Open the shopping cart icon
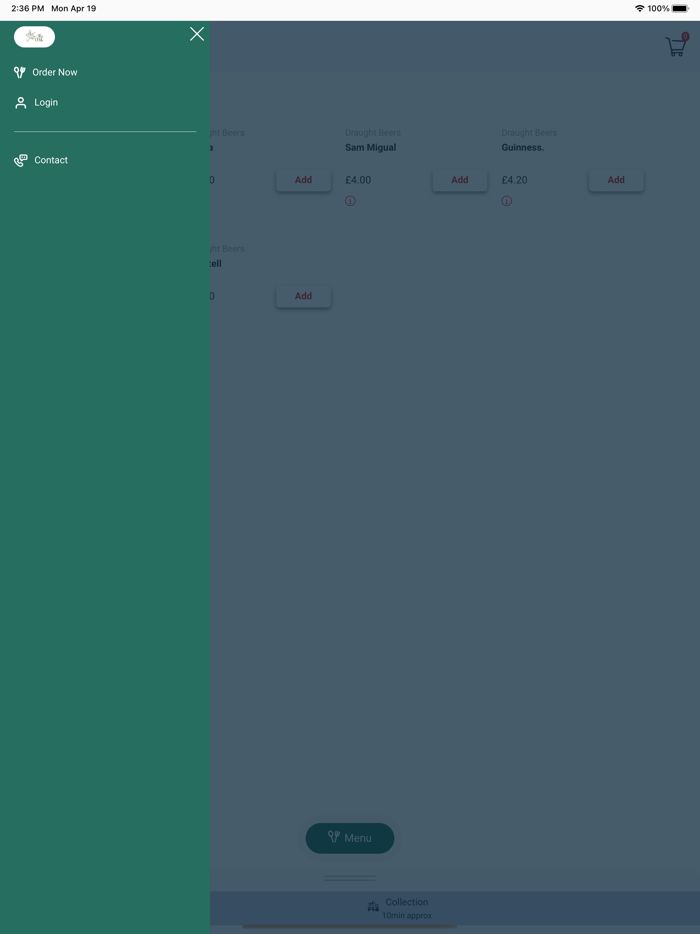This screenshot has width=700, height=934. pyautogui.click(x=677, y=45)
